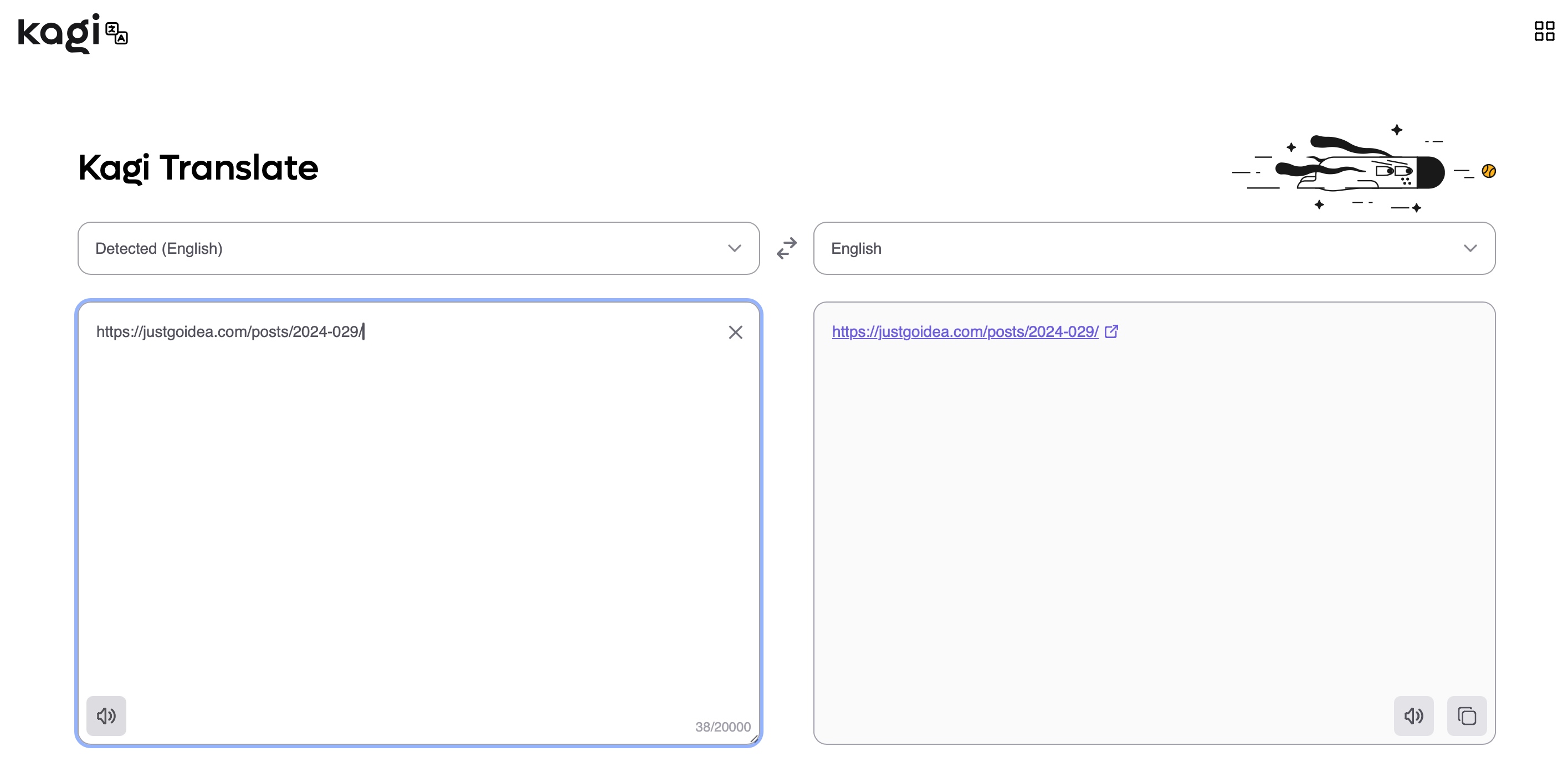Viewport: 1568px width, 767px height.
Task: Play audio of the translated text
Action: [1413, 716]
